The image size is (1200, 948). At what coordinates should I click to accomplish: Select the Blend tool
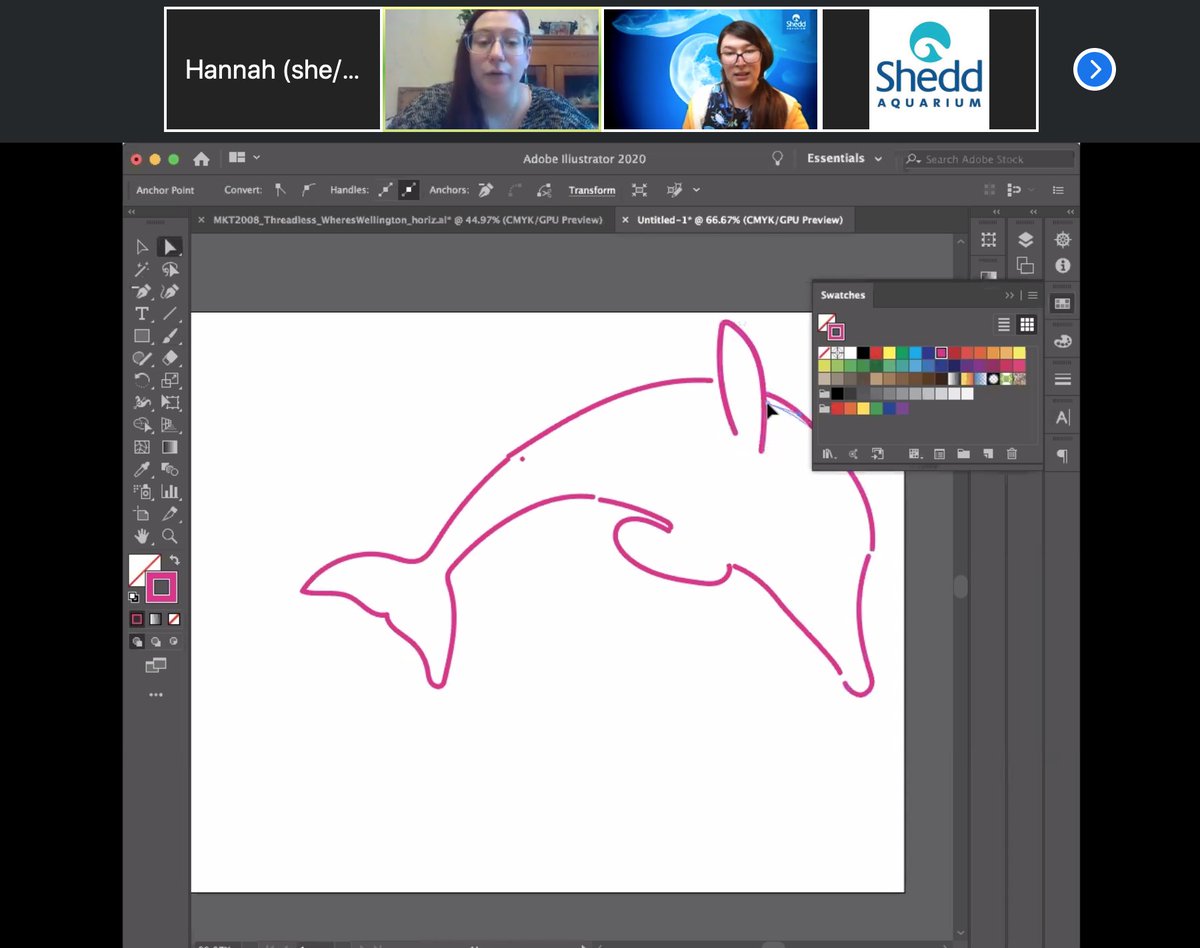[170, 469]
